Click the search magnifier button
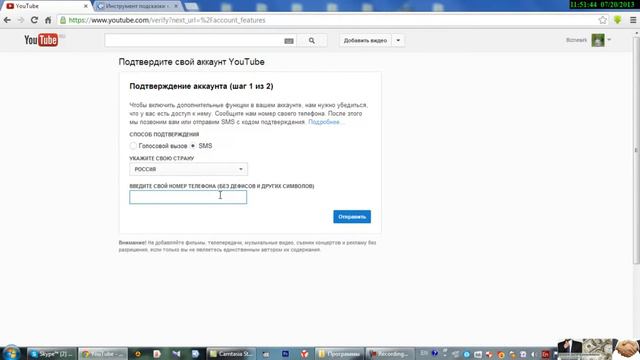 312,40
